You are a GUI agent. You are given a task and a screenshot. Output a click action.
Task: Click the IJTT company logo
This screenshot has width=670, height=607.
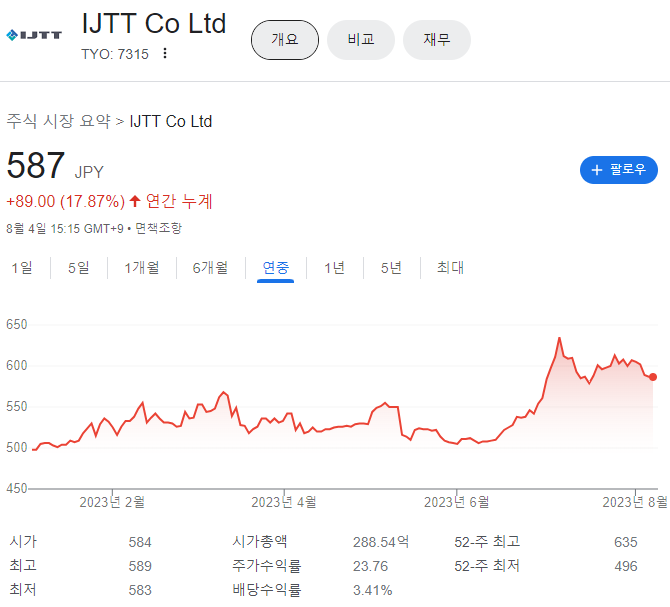pos(34,35)
